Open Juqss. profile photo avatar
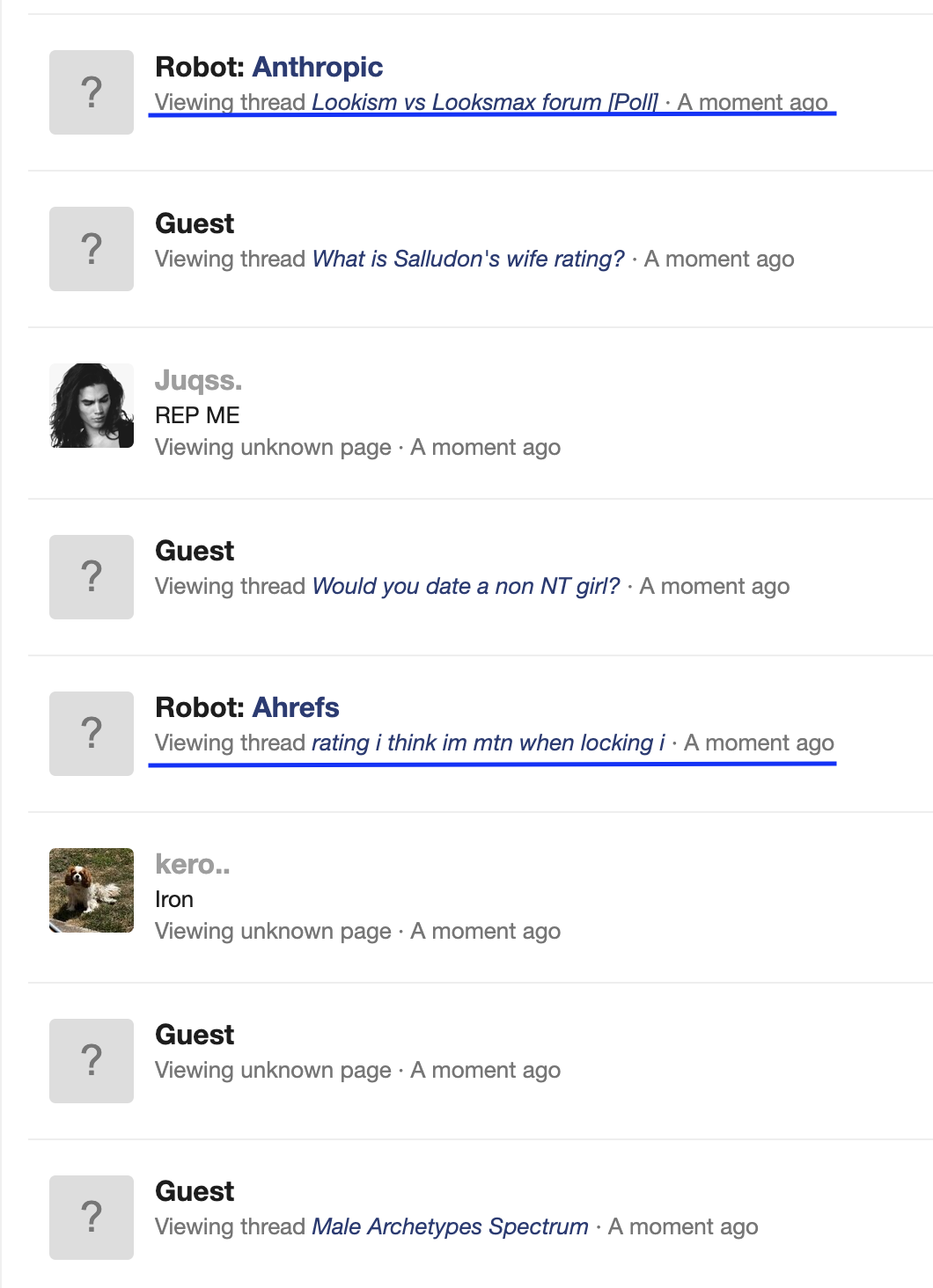Image resolution: width=933 pixels, height=1288 pixels. (x=92, y=406)
